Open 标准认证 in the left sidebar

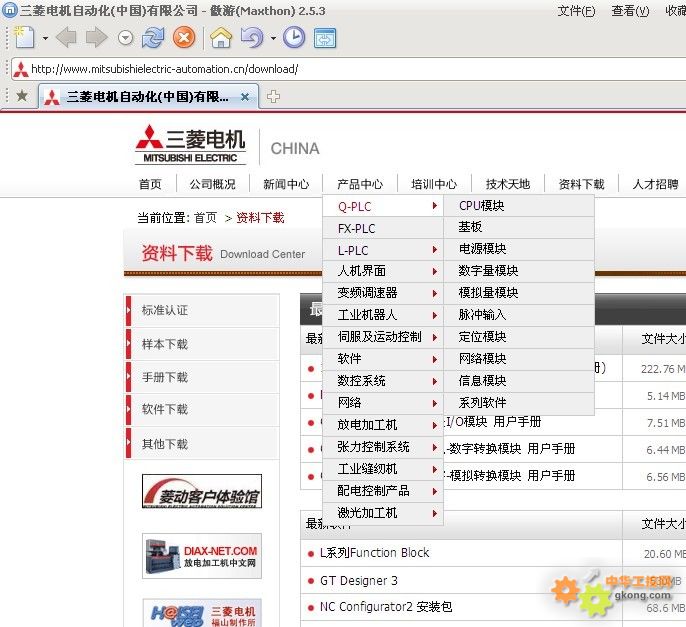point(202,310)
